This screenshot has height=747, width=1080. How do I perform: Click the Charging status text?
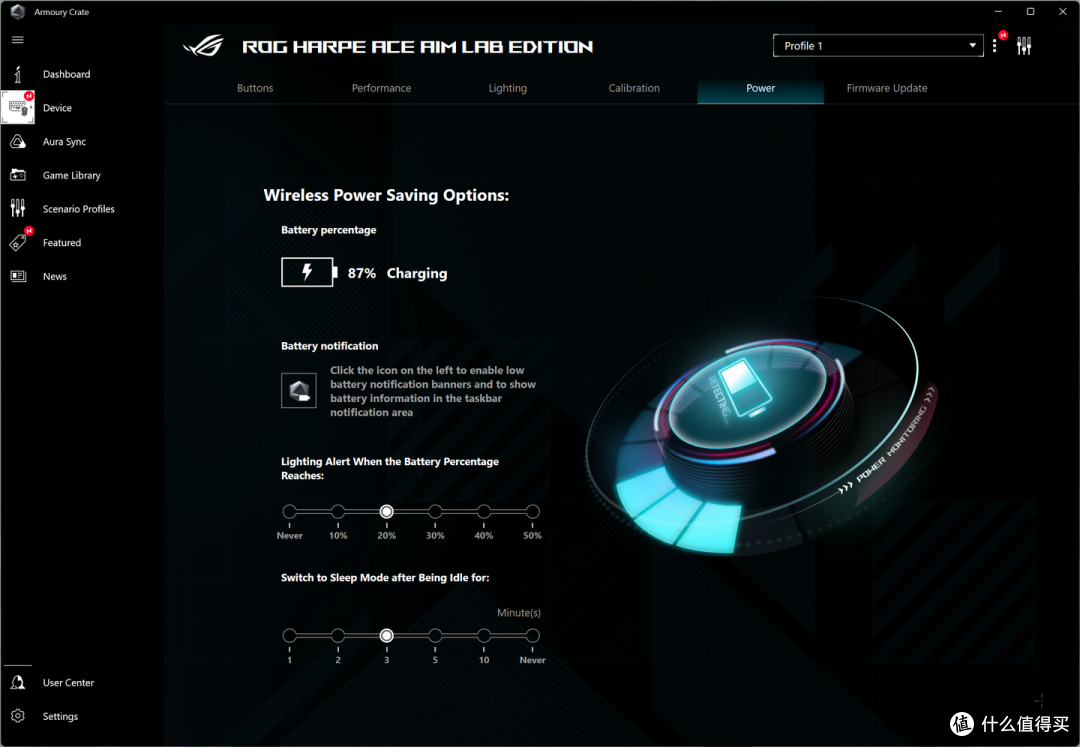pyautogui.click(x=417, y=274)
